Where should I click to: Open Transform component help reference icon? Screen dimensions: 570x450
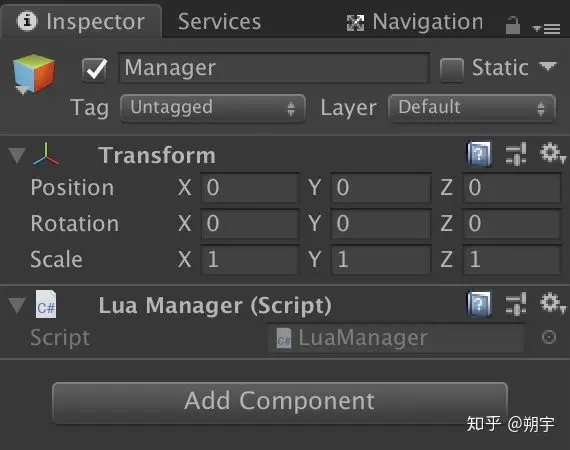479,154
